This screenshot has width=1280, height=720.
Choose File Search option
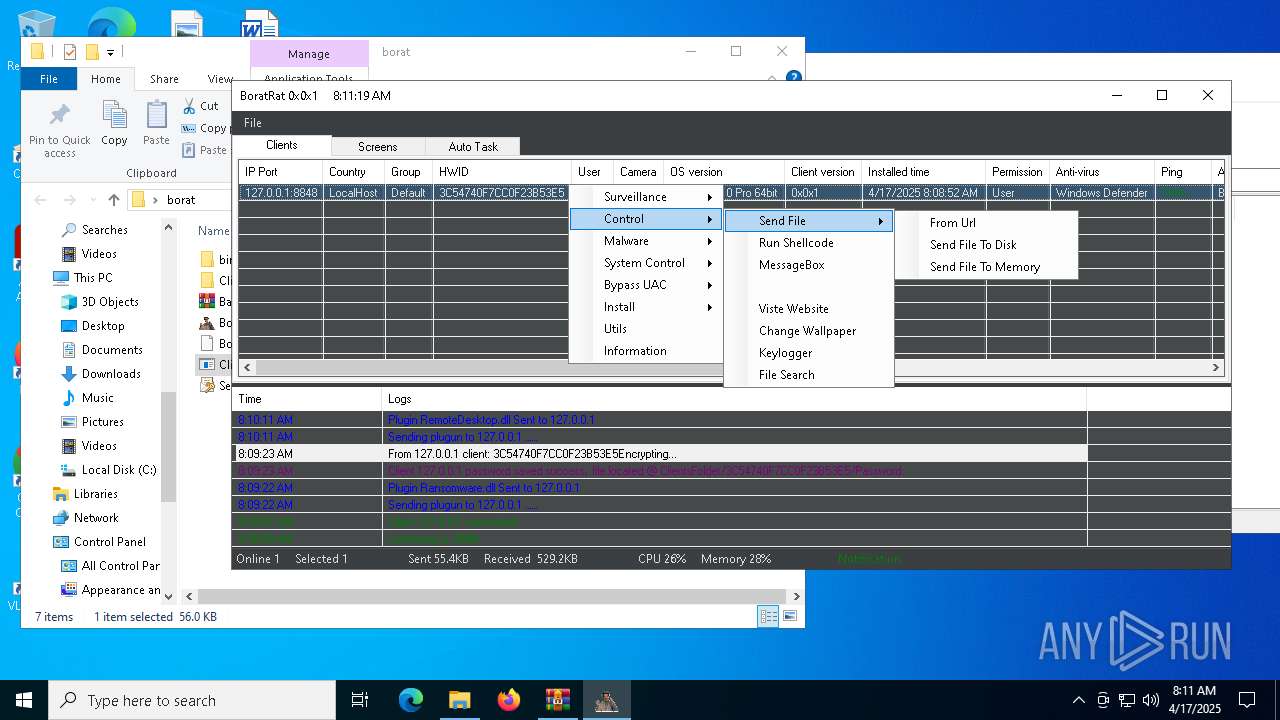(x=809, y=375)
